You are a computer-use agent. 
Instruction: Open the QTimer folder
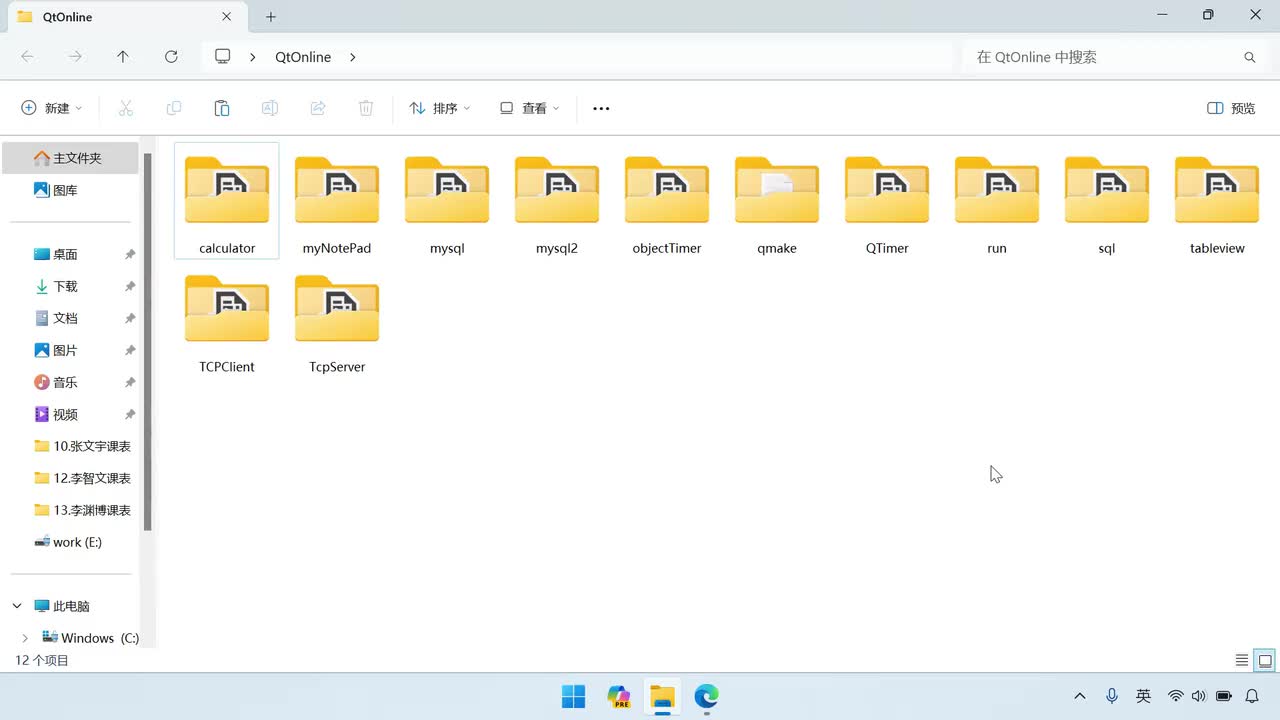(887, 200)
